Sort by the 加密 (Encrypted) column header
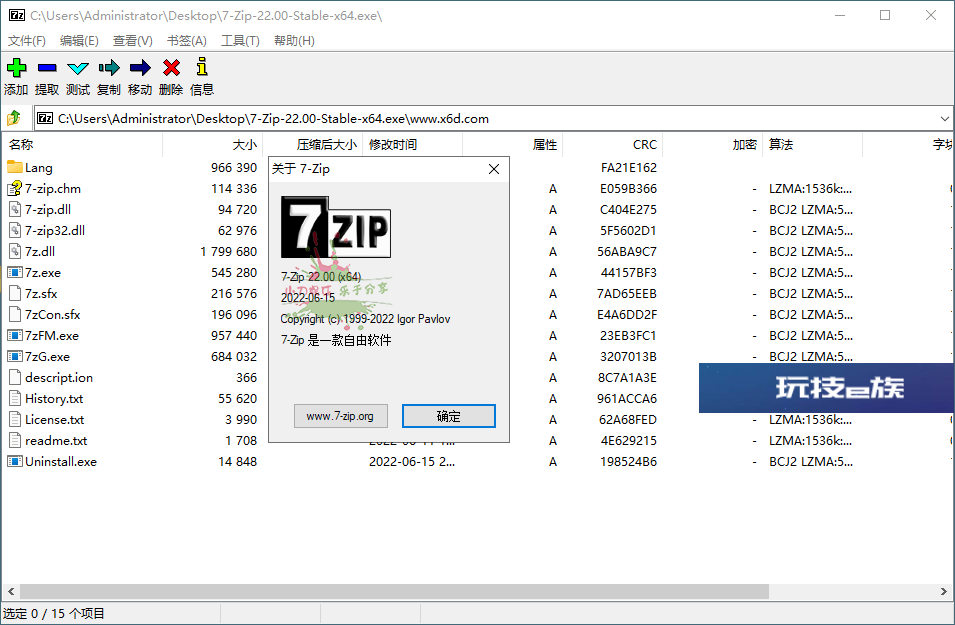 click(x=712, y=144)
